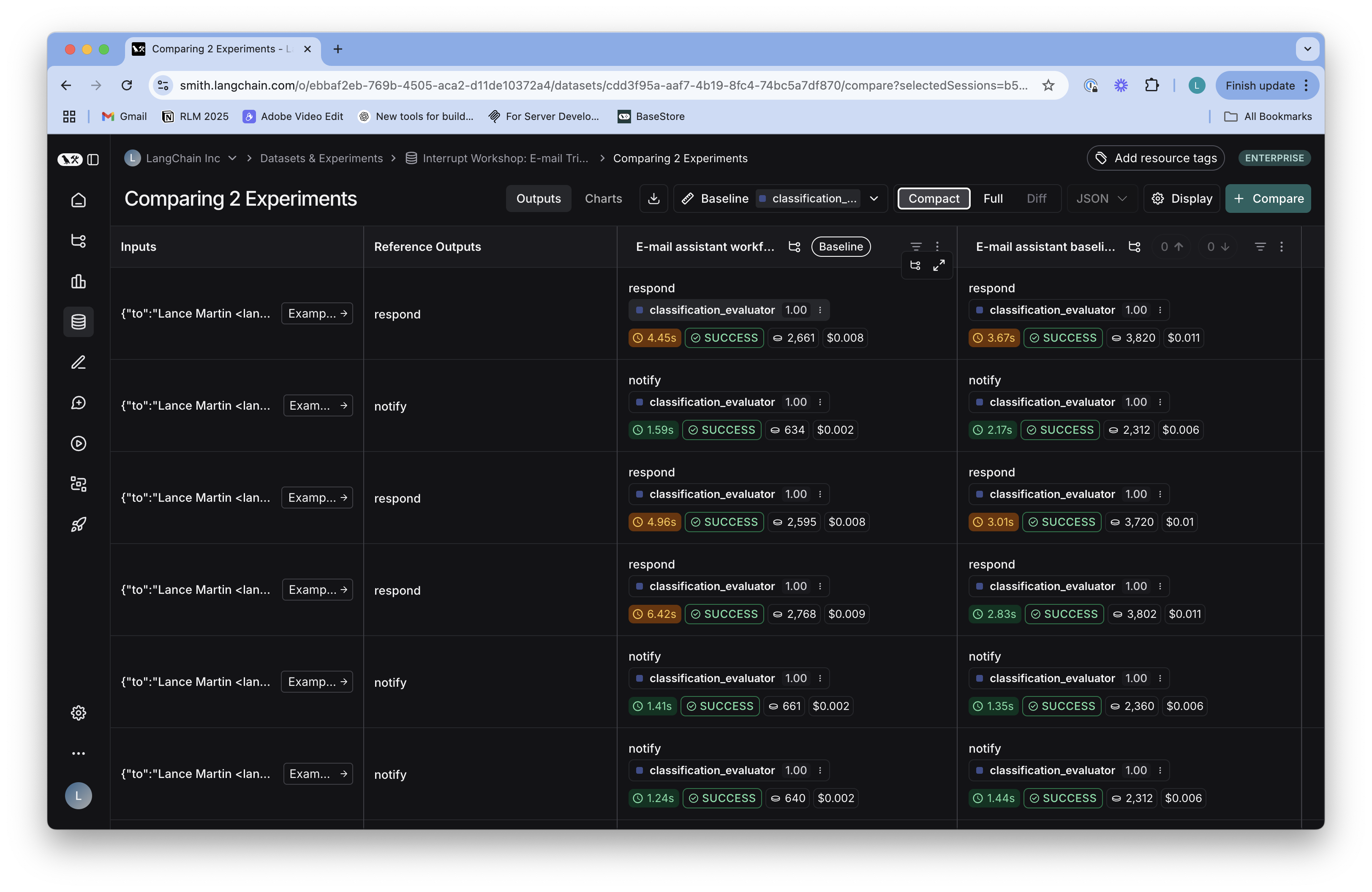Switch to the Charts tab

tap(603, 198)
